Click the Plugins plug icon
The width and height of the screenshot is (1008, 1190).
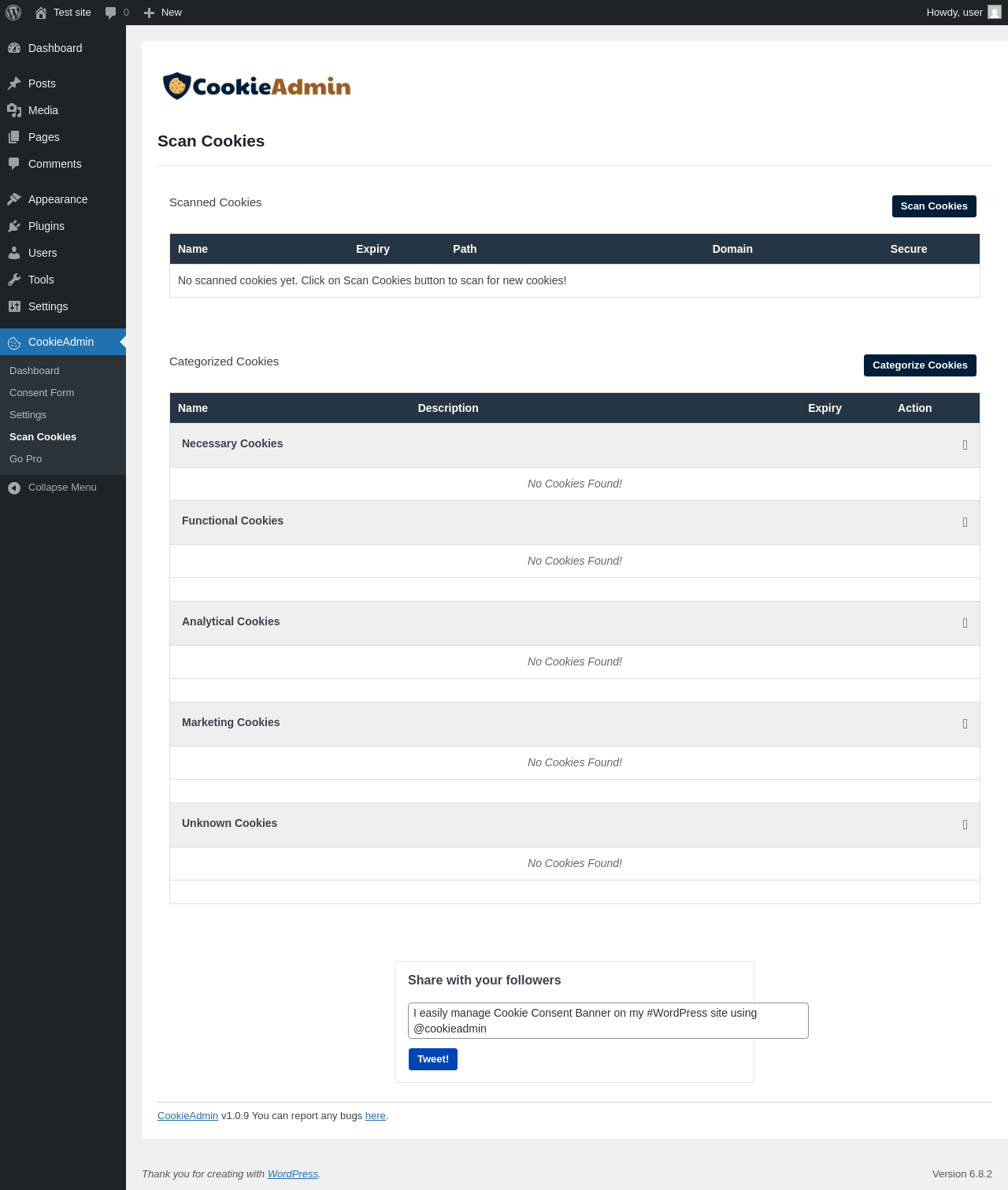(x=14, y=226)
